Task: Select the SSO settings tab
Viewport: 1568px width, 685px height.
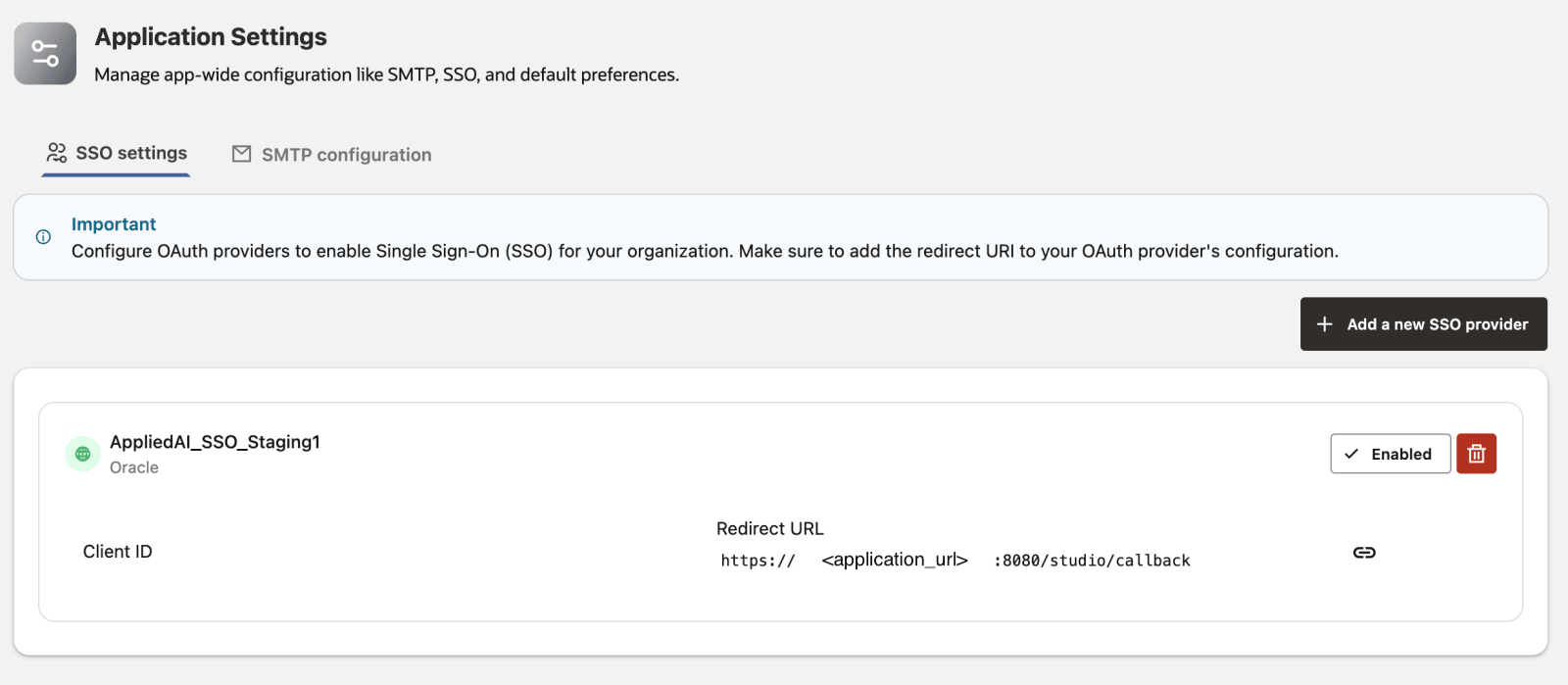Action: pos(130,152)
